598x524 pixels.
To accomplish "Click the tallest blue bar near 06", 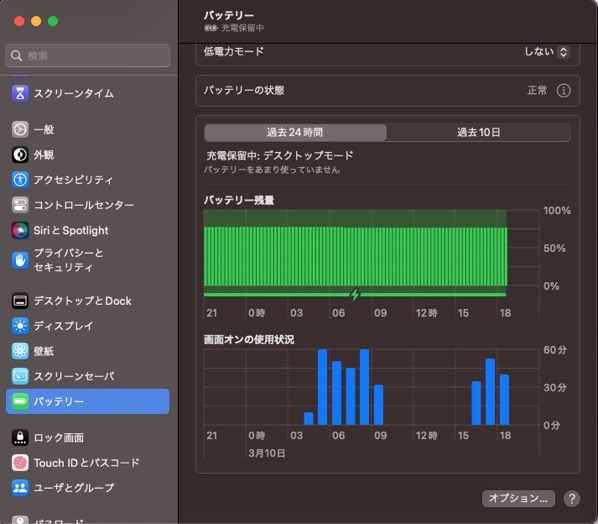I will coord(323,387).
